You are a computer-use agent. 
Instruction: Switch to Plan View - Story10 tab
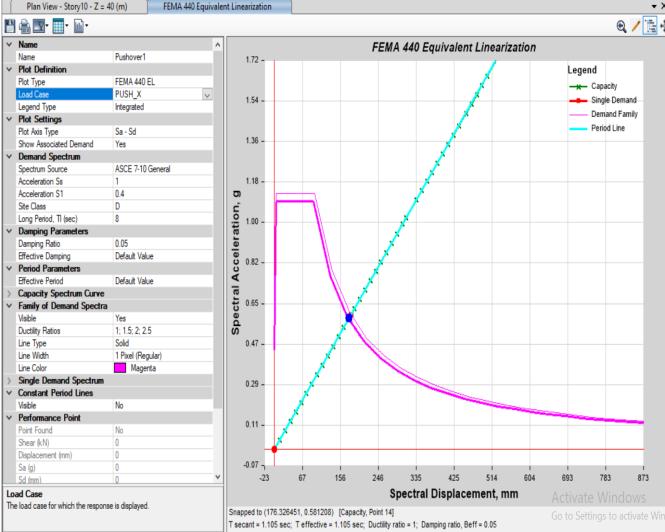(x=77, y=6)
